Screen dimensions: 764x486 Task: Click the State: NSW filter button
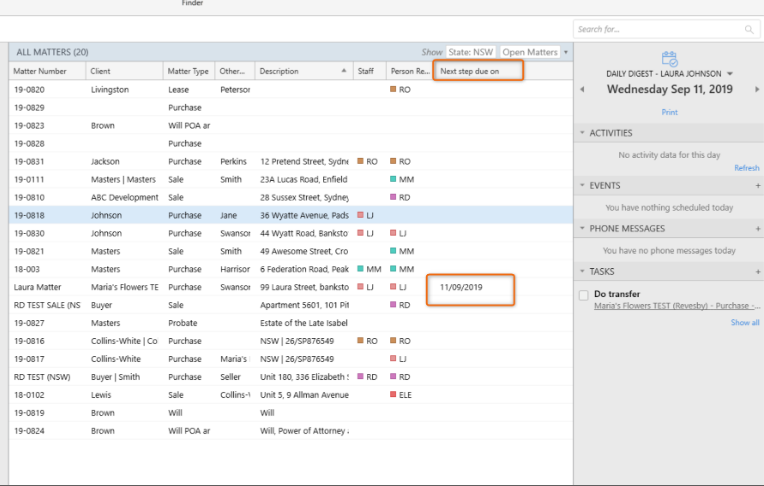point(471,52)
